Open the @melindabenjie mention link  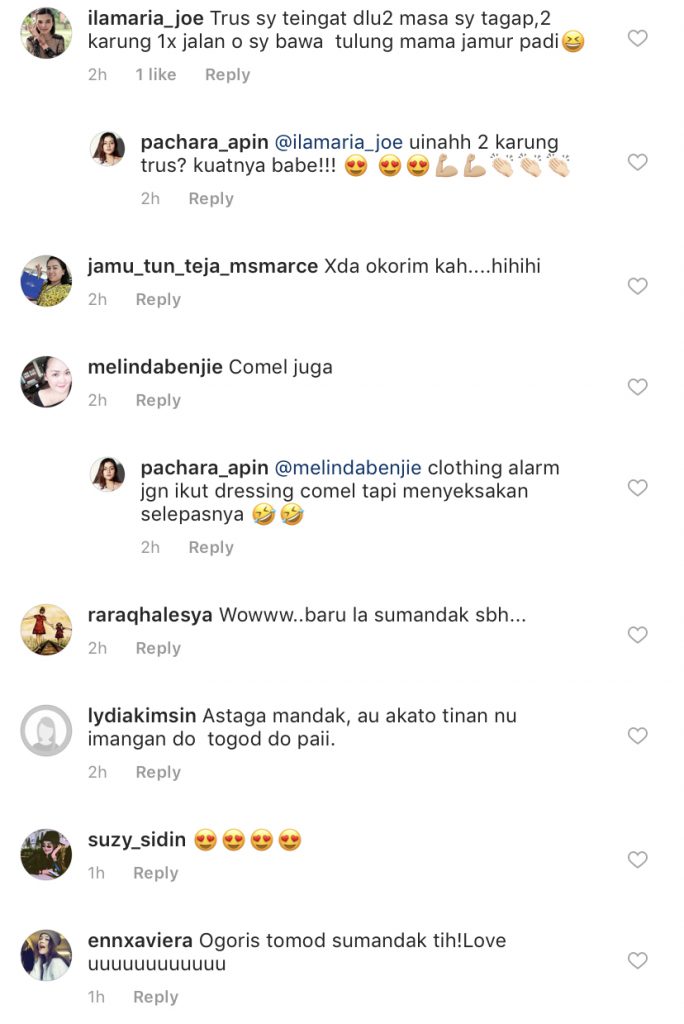(x=348, y=468)
